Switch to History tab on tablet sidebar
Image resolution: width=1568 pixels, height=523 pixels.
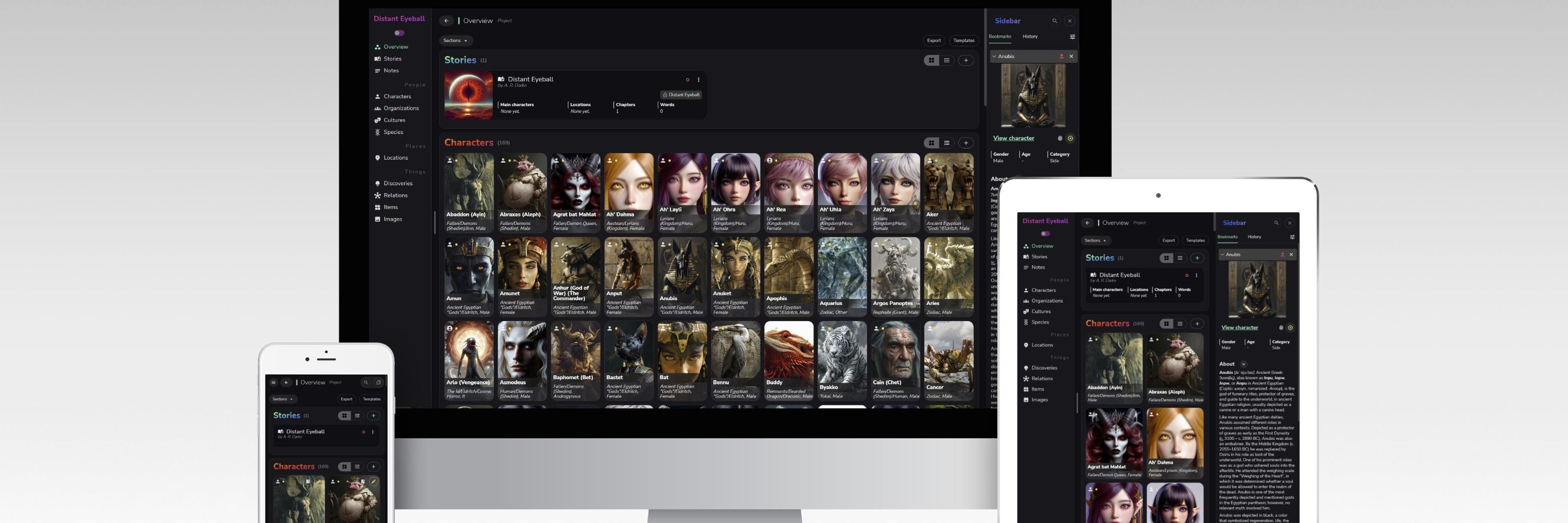click(x=1254, y=237)
